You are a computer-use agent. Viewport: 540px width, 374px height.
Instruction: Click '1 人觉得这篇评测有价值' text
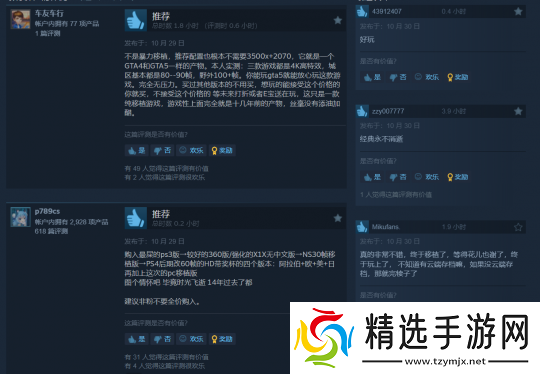point(396,195)
